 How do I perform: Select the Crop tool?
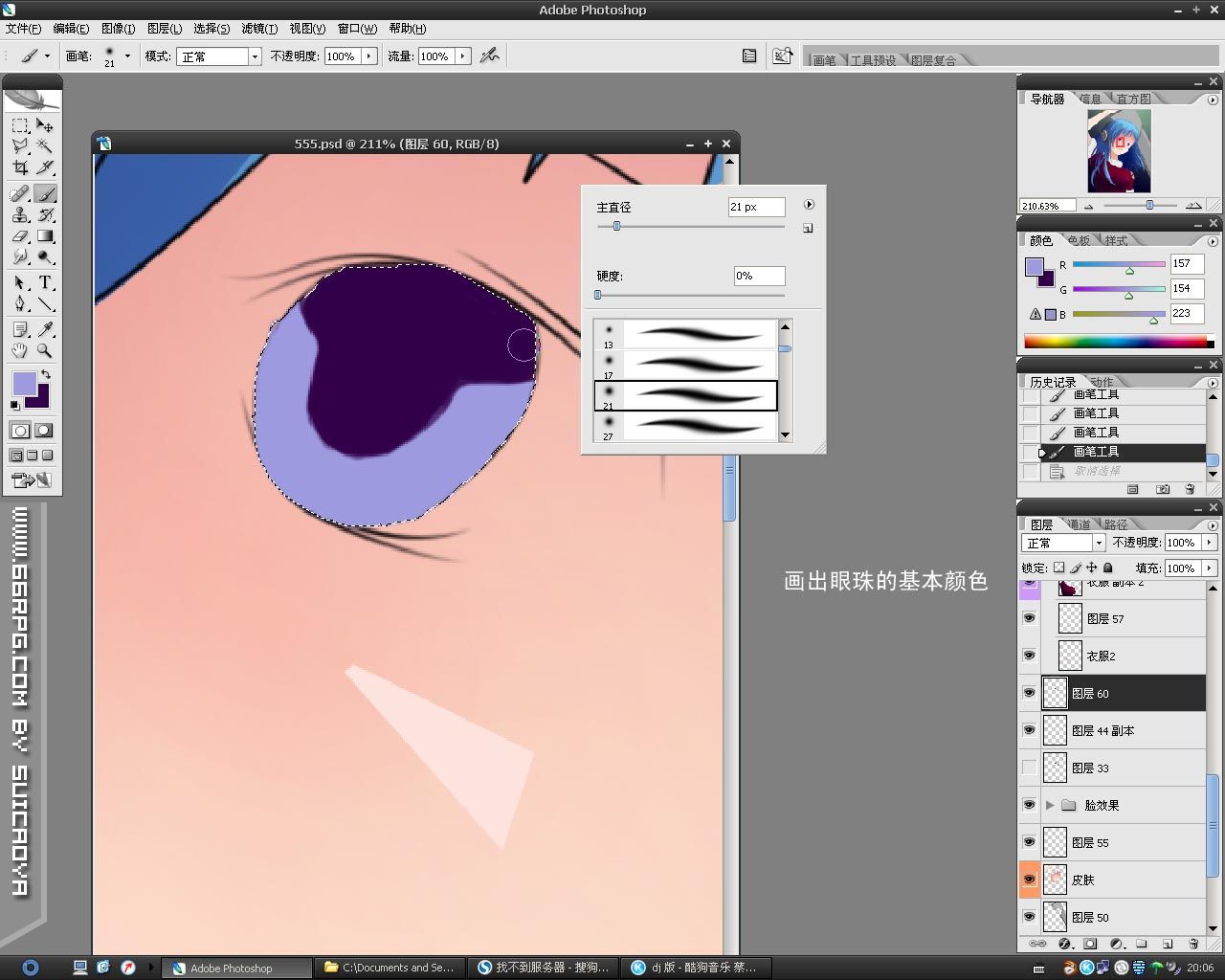20,167
